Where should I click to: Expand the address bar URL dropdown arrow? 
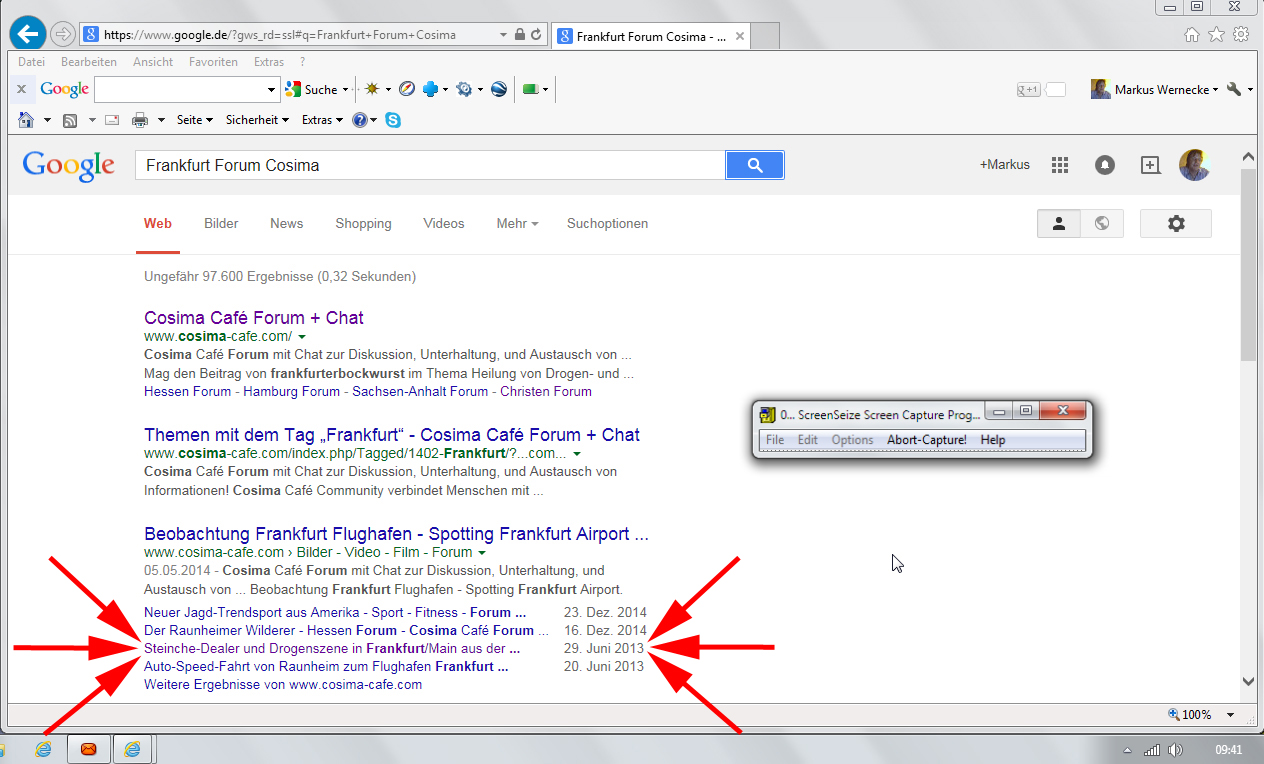[x=503, y=34]
